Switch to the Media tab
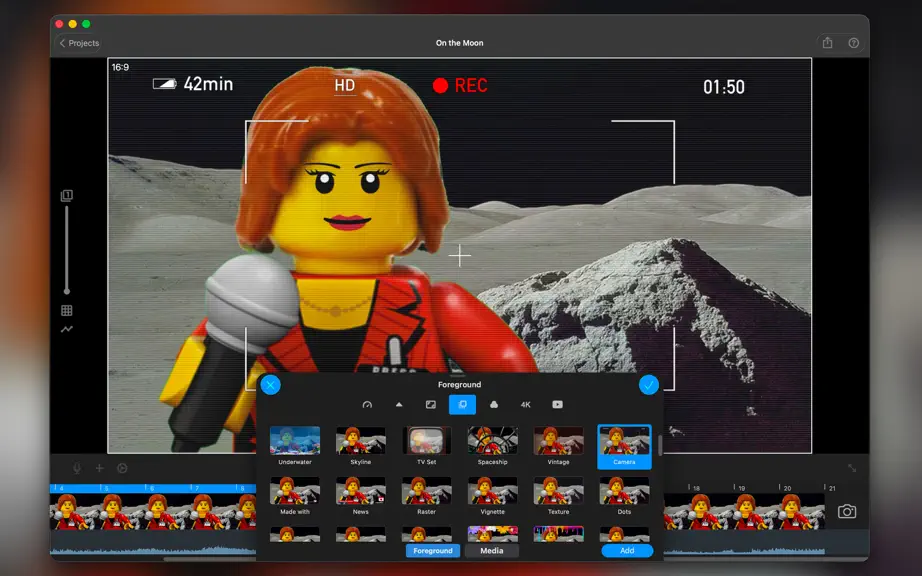This screenshot has height=576, width=922. (x=492, y=551)
